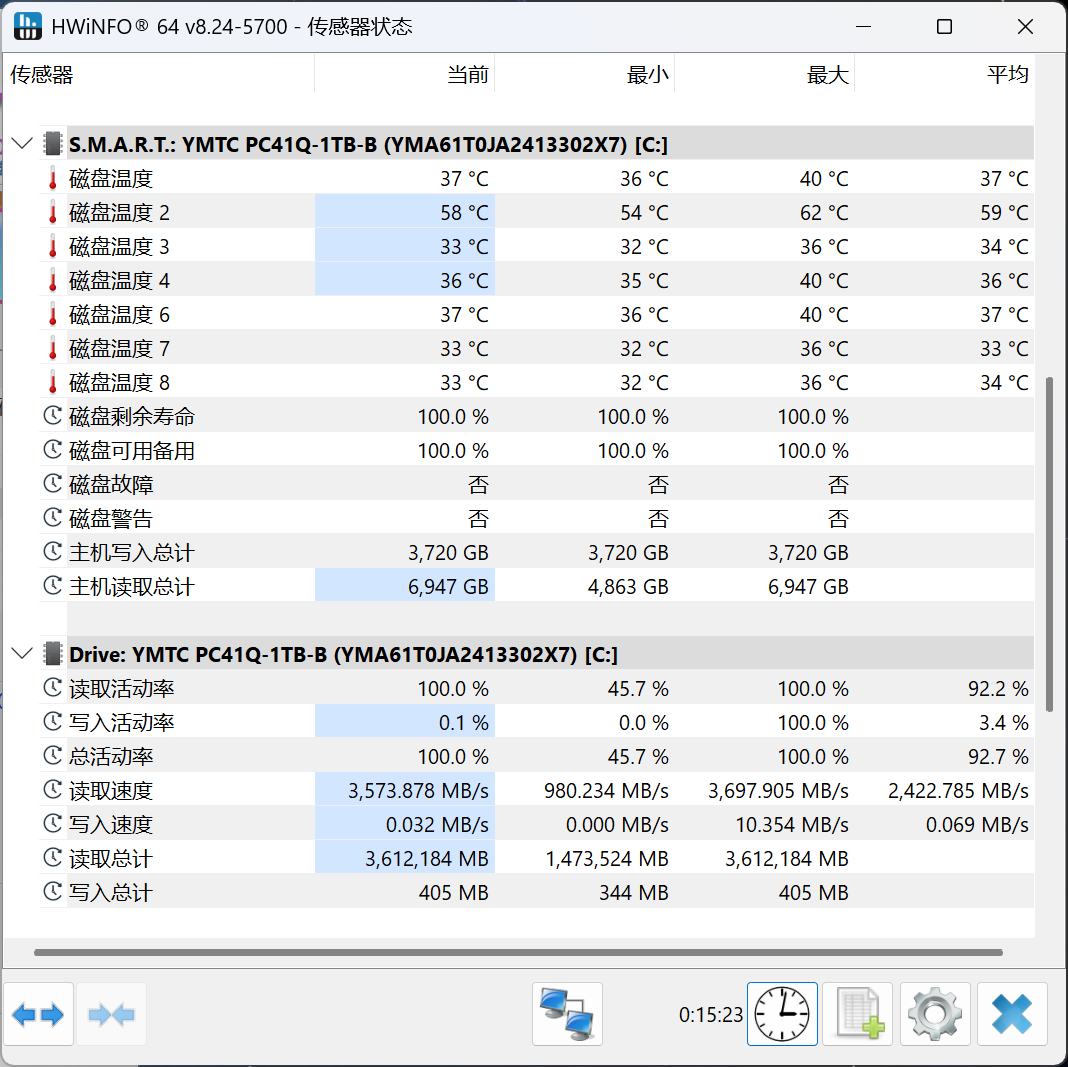Click maximum value 10.354 MB/s

pos(792,825)
